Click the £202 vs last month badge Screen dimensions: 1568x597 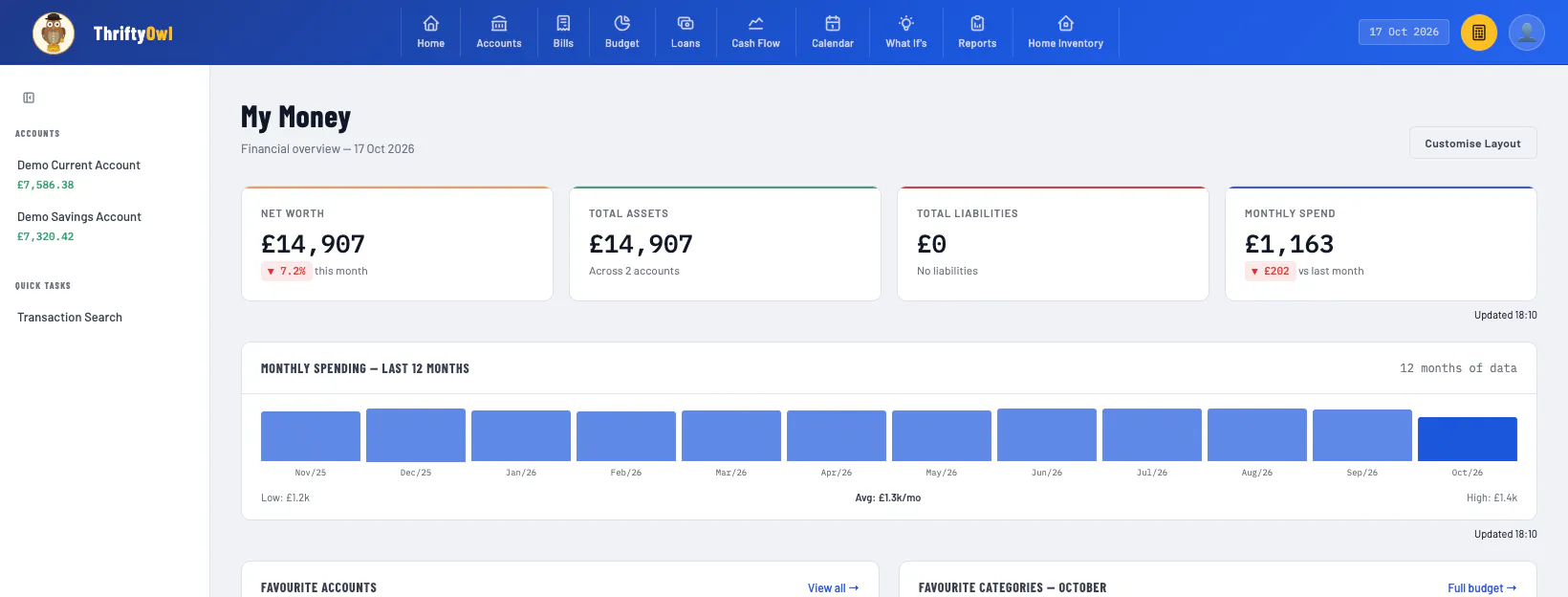tap(1270, 271)
